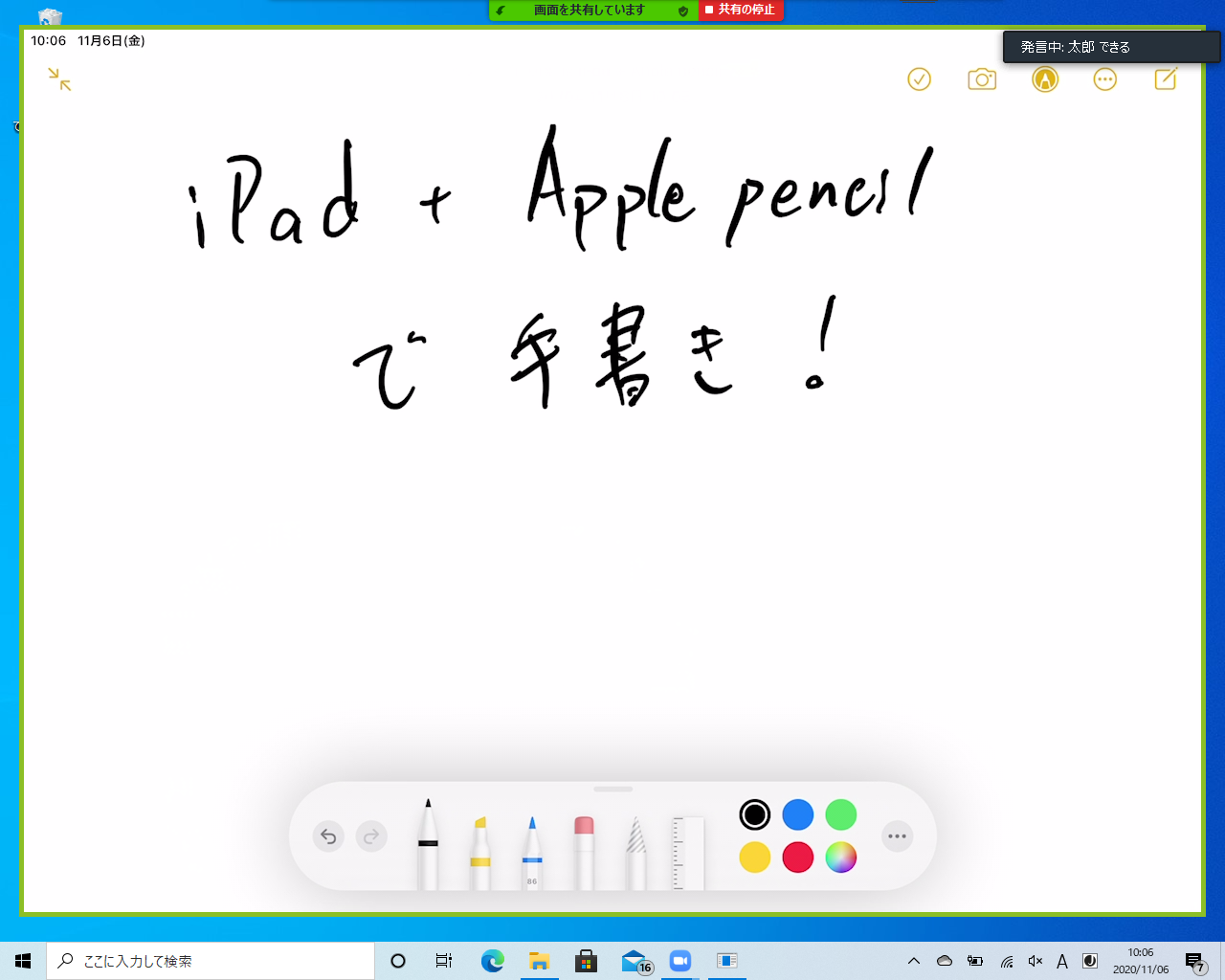Undo the last stroke

coord(328,836)
